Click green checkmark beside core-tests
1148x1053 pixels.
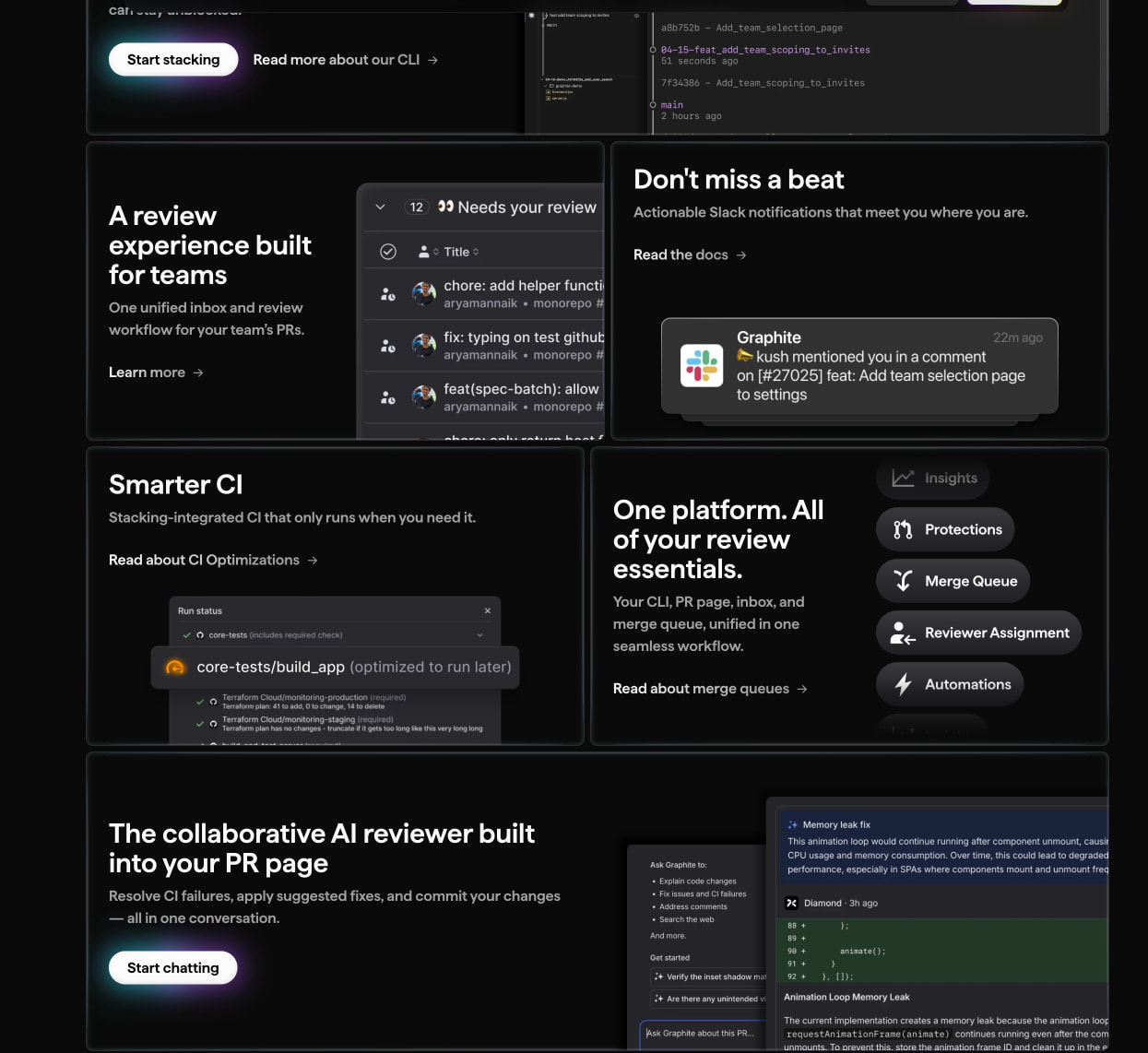tap(186, 634)
